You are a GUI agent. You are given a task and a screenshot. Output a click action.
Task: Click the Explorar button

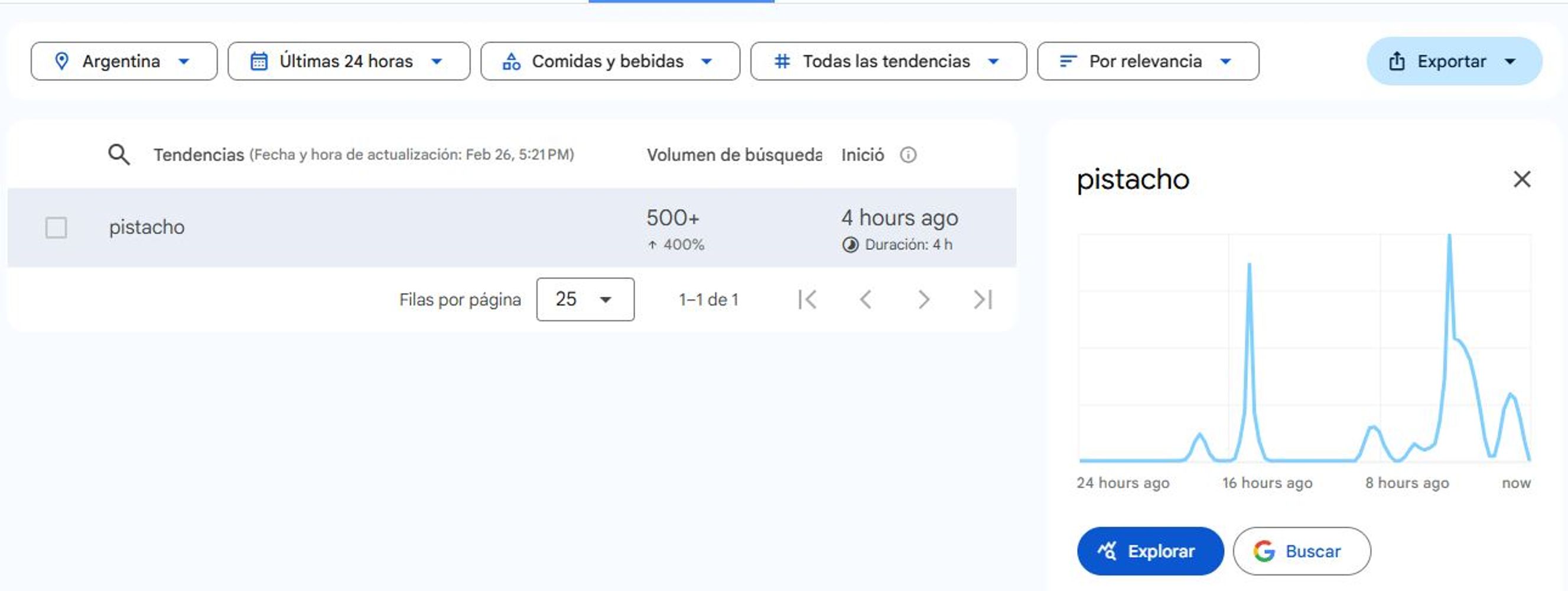tap(1150, 551)
